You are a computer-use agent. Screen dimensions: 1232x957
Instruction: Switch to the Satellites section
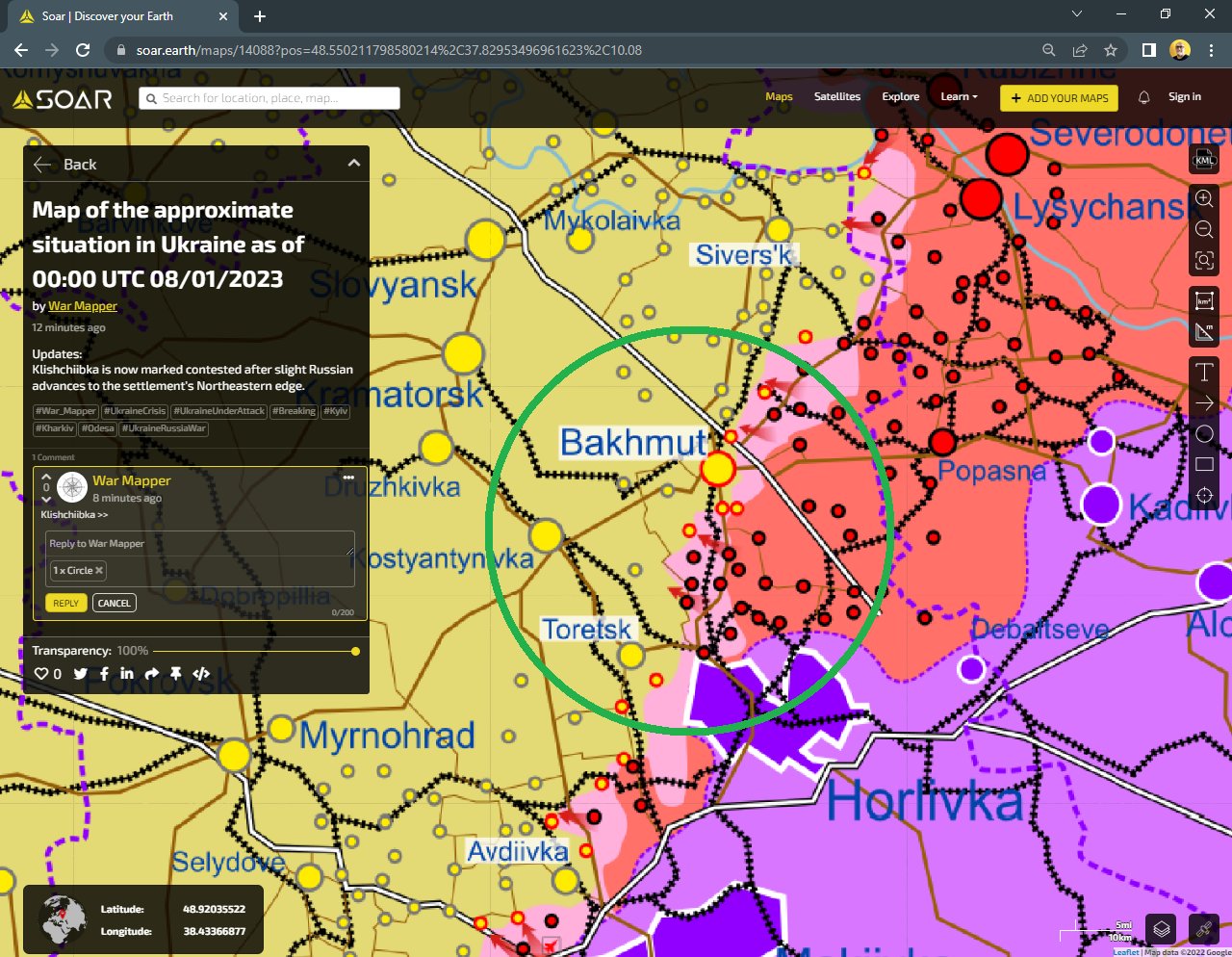[836, 96]
